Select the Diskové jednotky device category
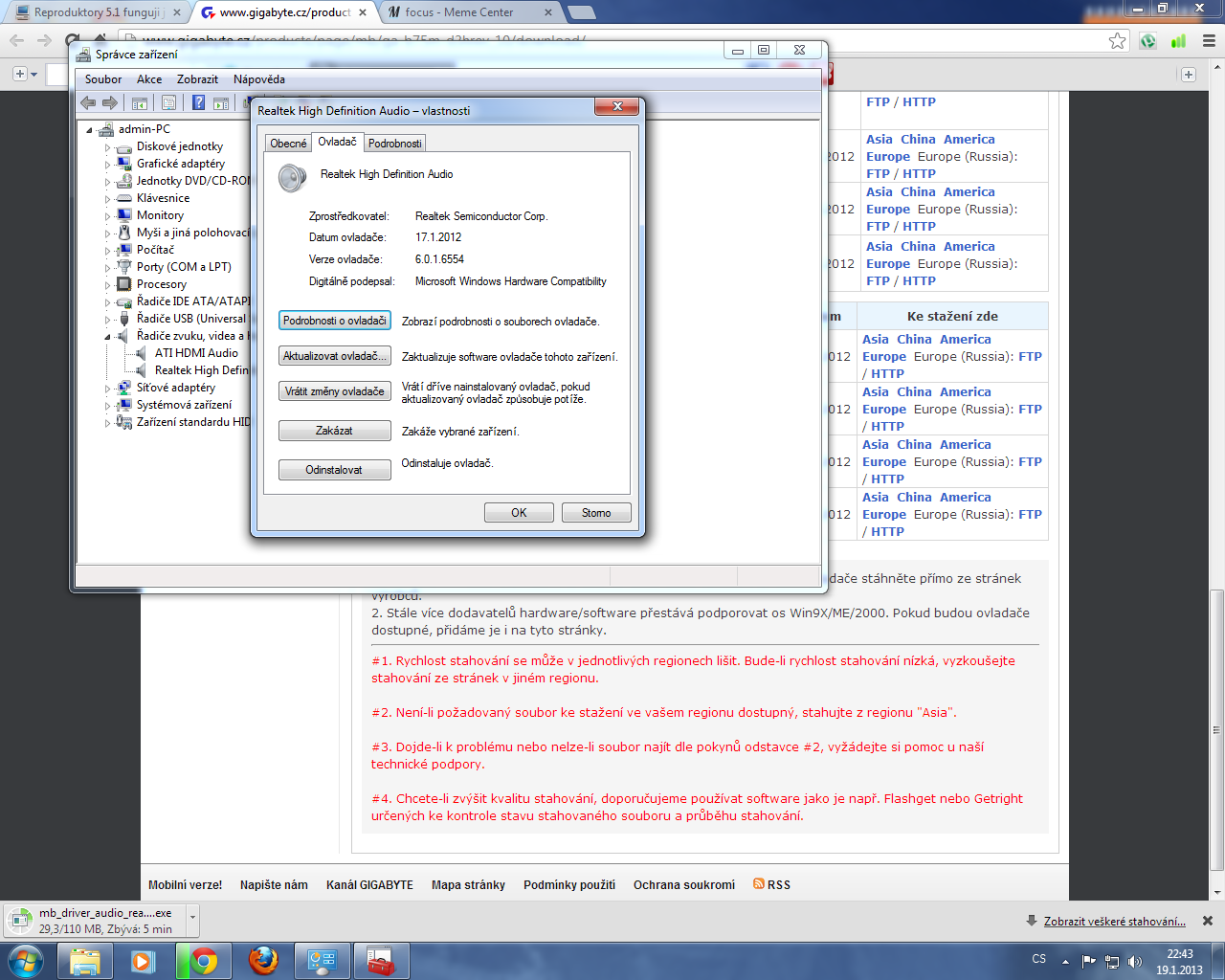This screenshot has height=980, width=1225. tap(180, 146)
